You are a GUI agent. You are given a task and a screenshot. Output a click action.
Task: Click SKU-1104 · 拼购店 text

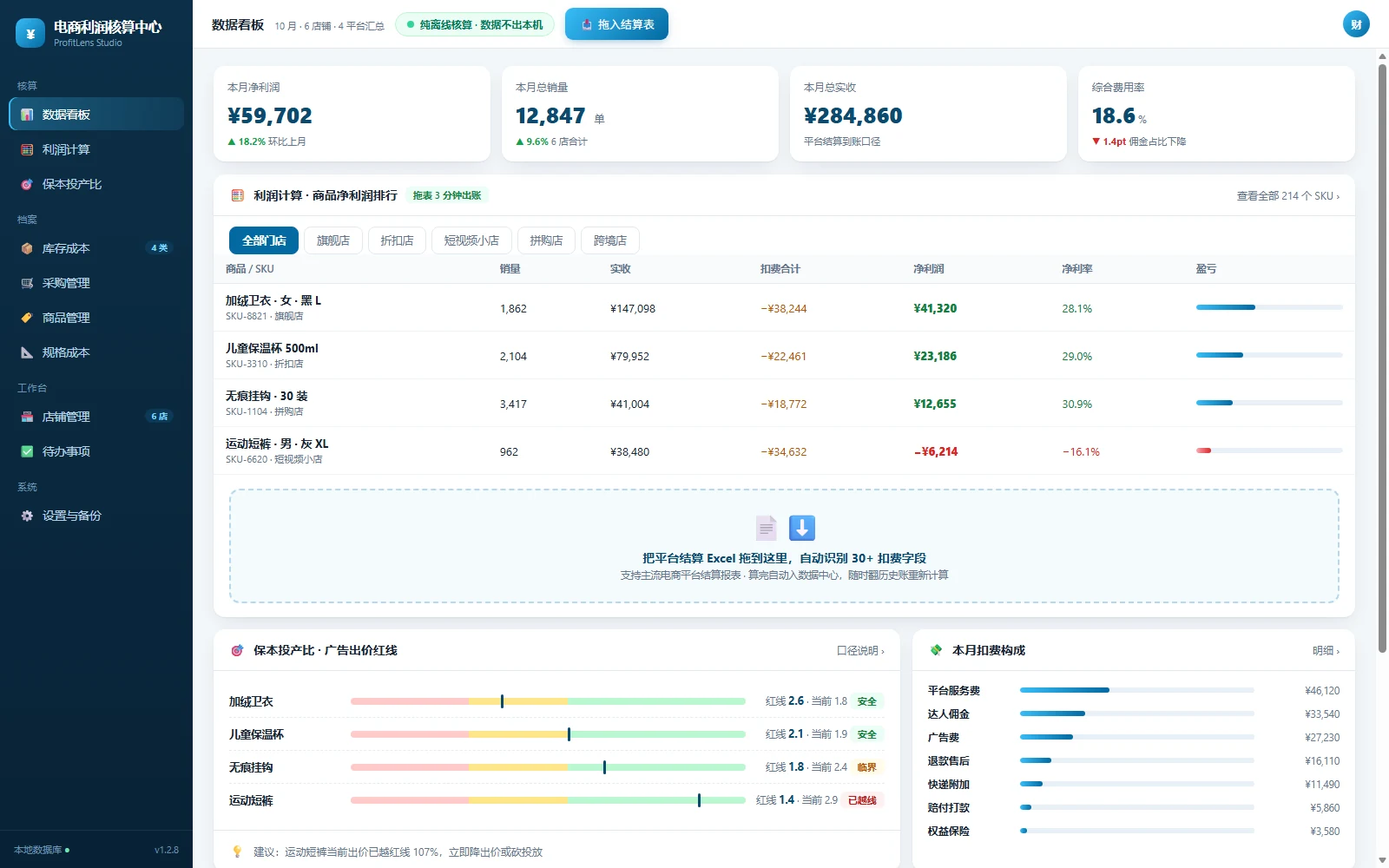pos(265,411)
